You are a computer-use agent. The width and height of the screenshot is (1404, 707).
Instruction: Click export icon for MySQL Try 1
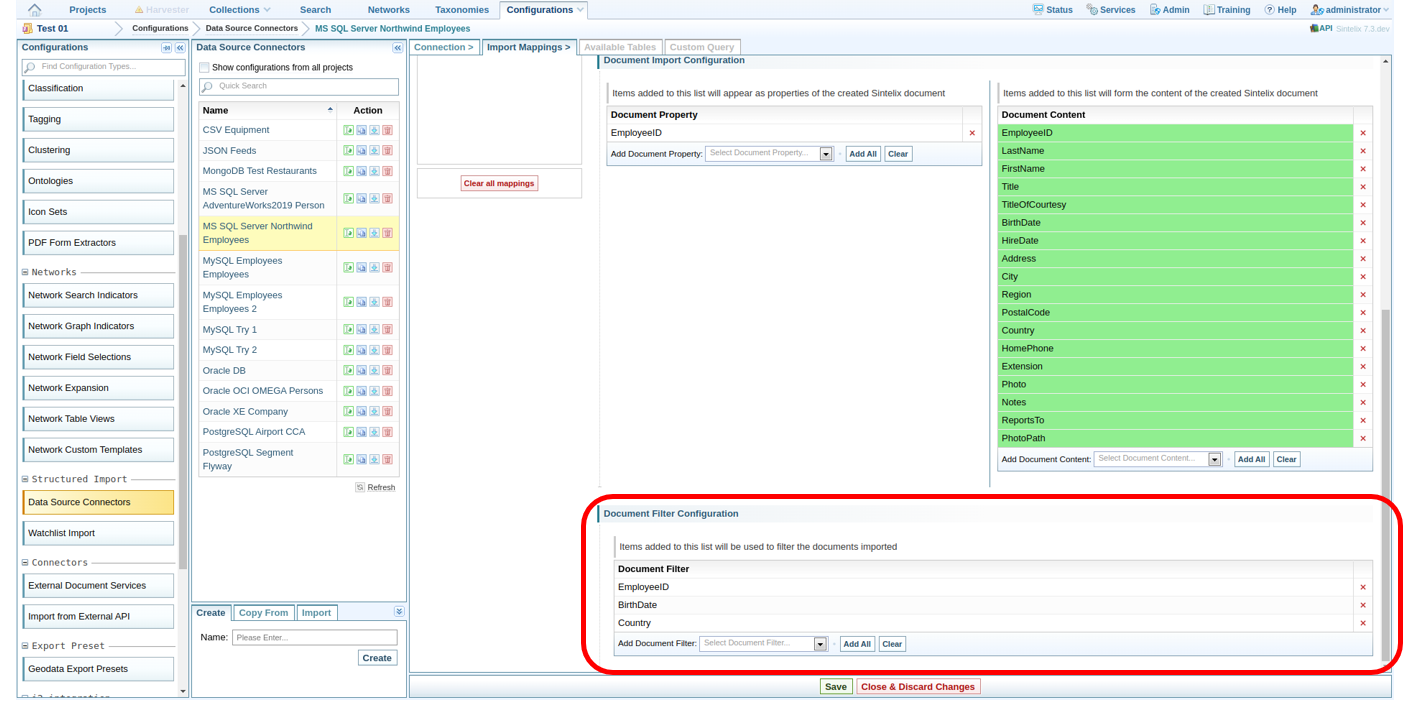tap(374, 330)
